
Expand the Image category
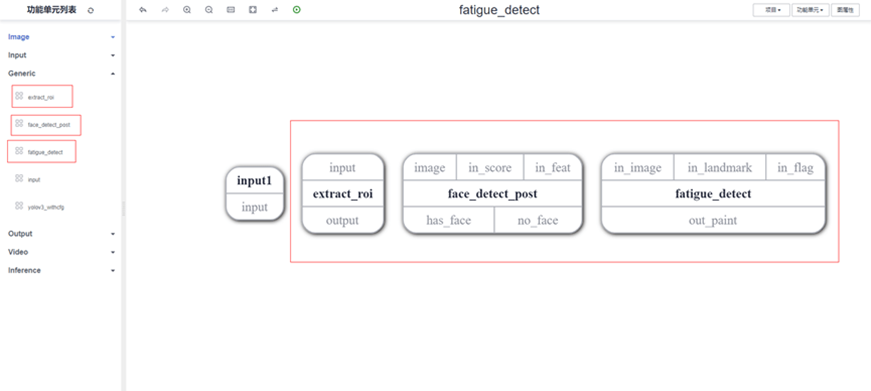113,37
